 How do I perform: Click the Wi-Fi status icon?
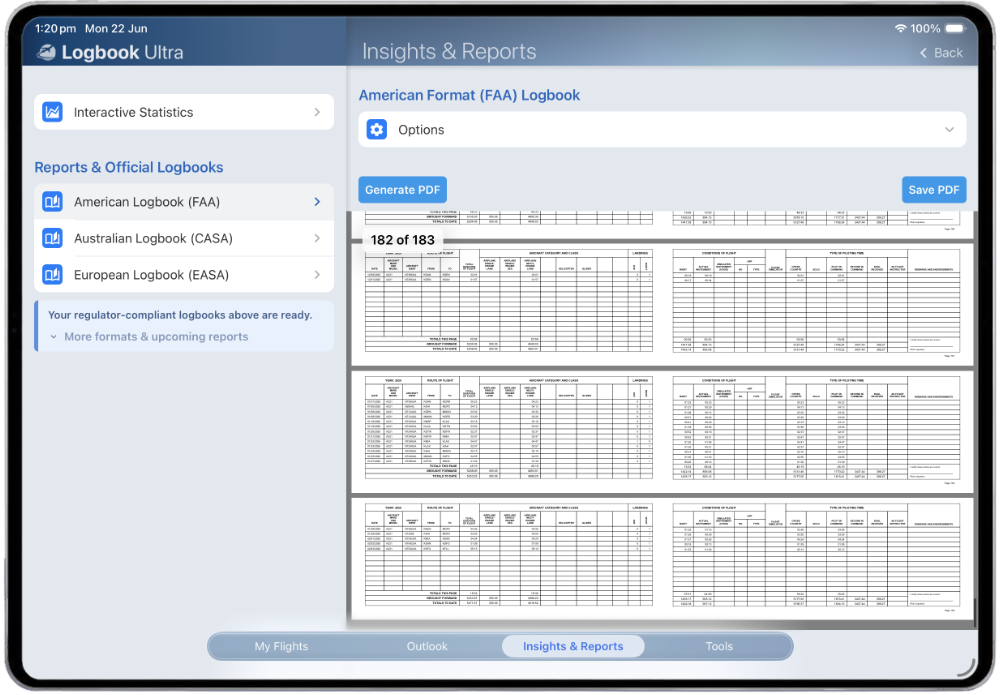point(901,29)
